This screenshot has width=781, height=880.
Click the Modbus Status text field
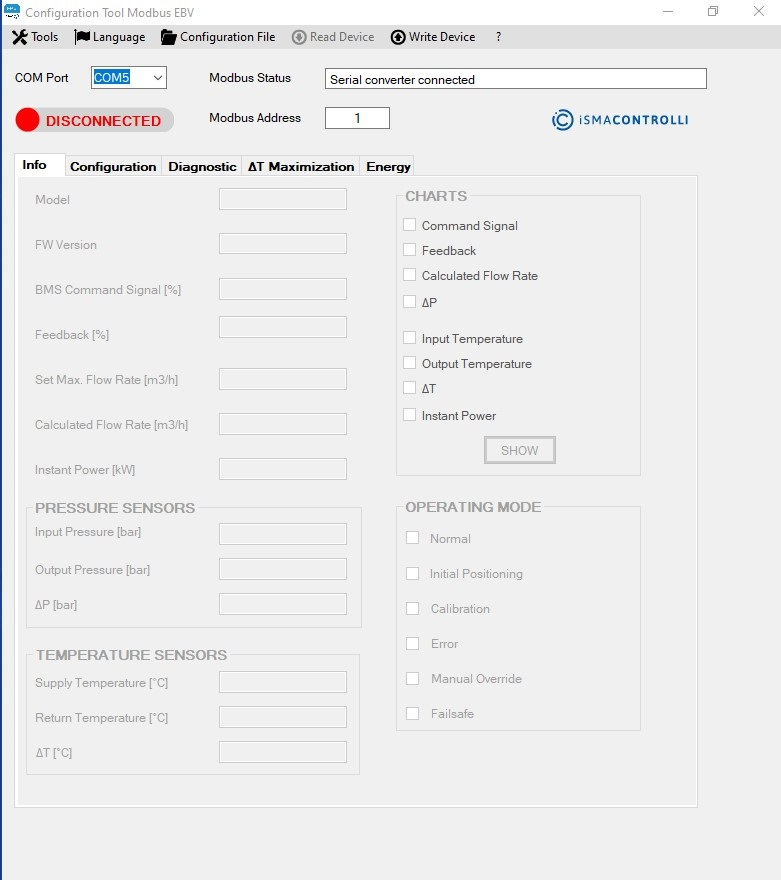pyautogui.click(x=515, y=79)
